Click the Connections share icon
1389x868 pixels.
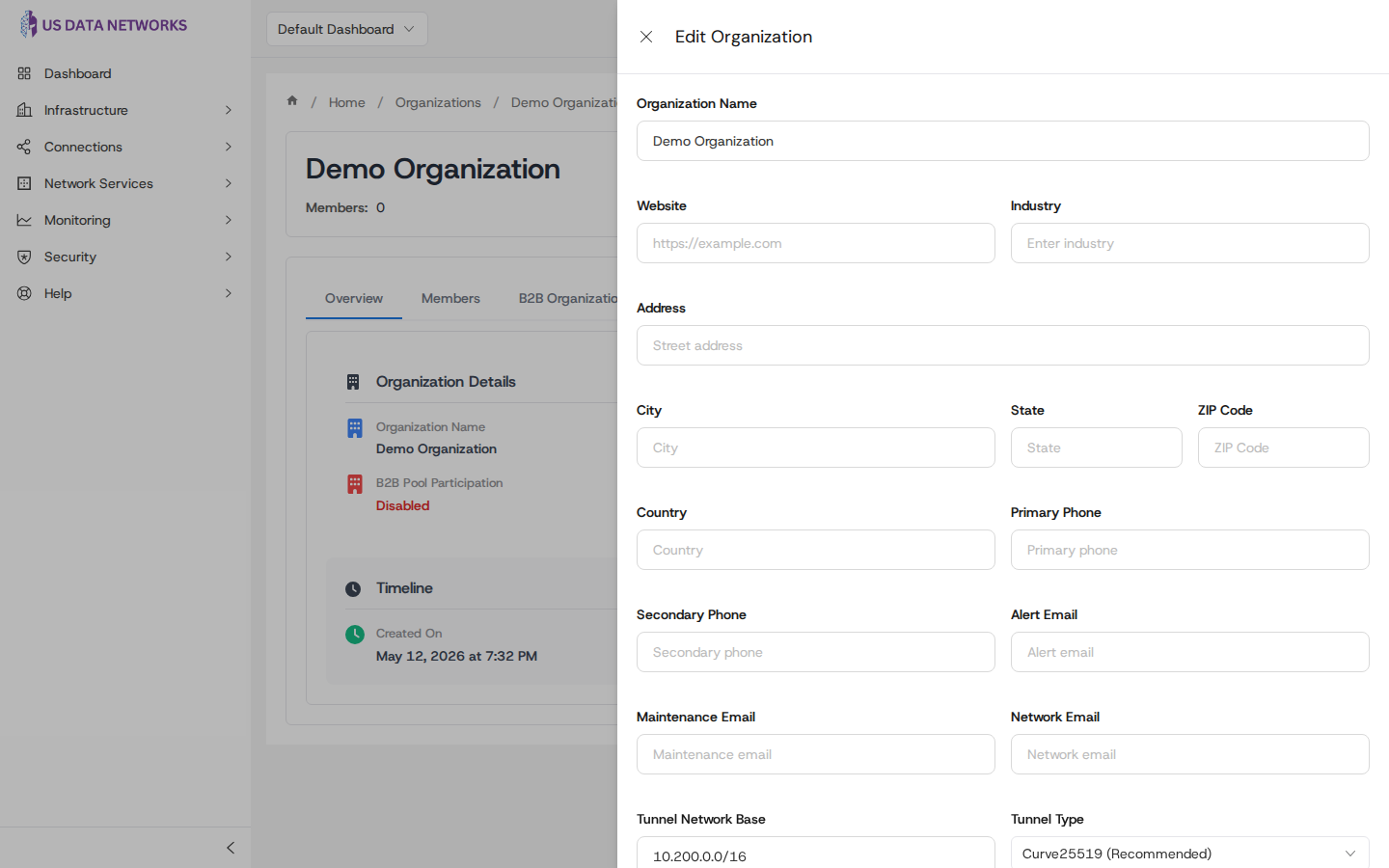(24, 147)
